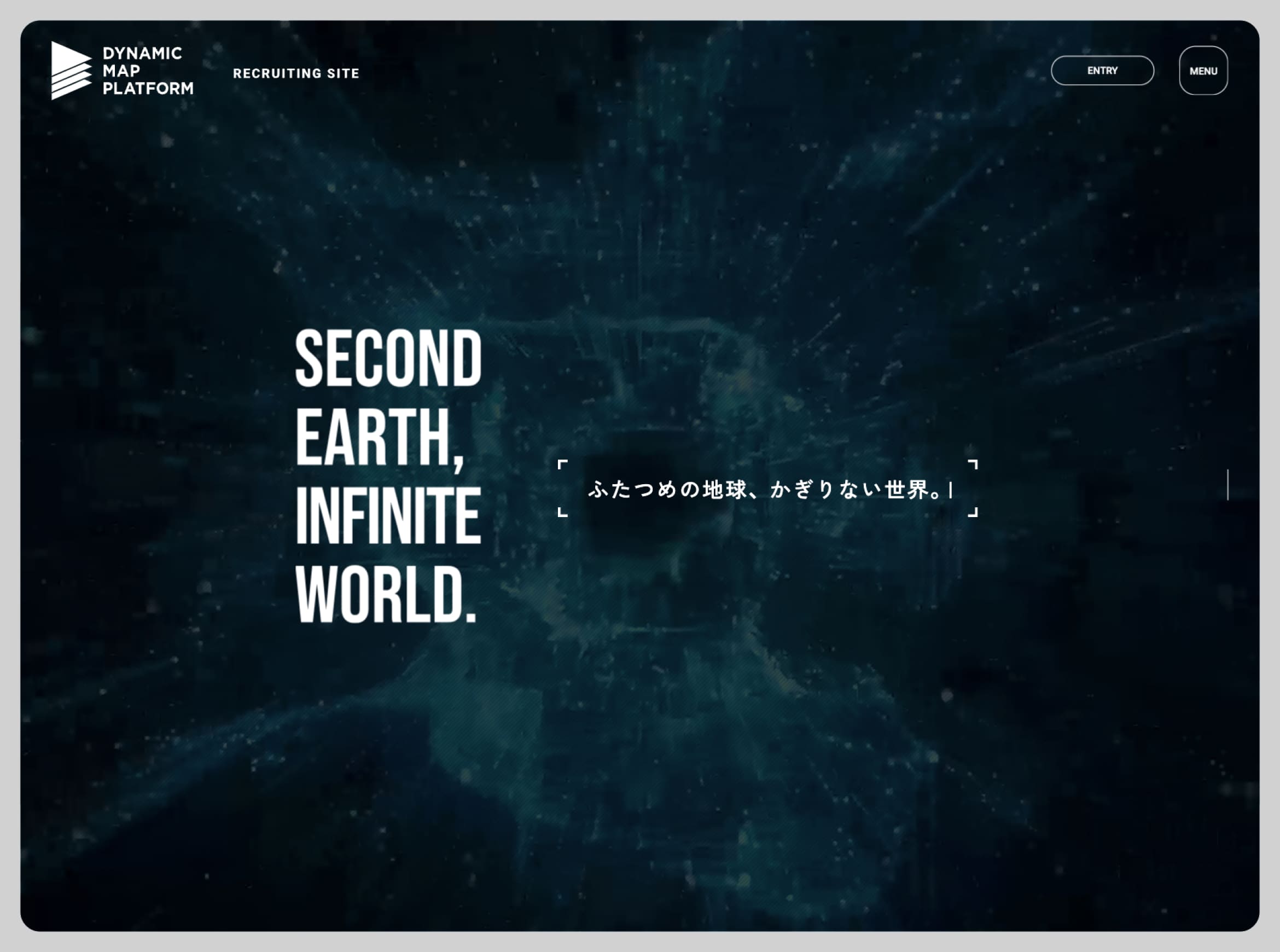The height and width of the screenshot is (952, 1280).
Task: Click the vertical scroll indicator line at right
Action: (x=1227, y=485)
